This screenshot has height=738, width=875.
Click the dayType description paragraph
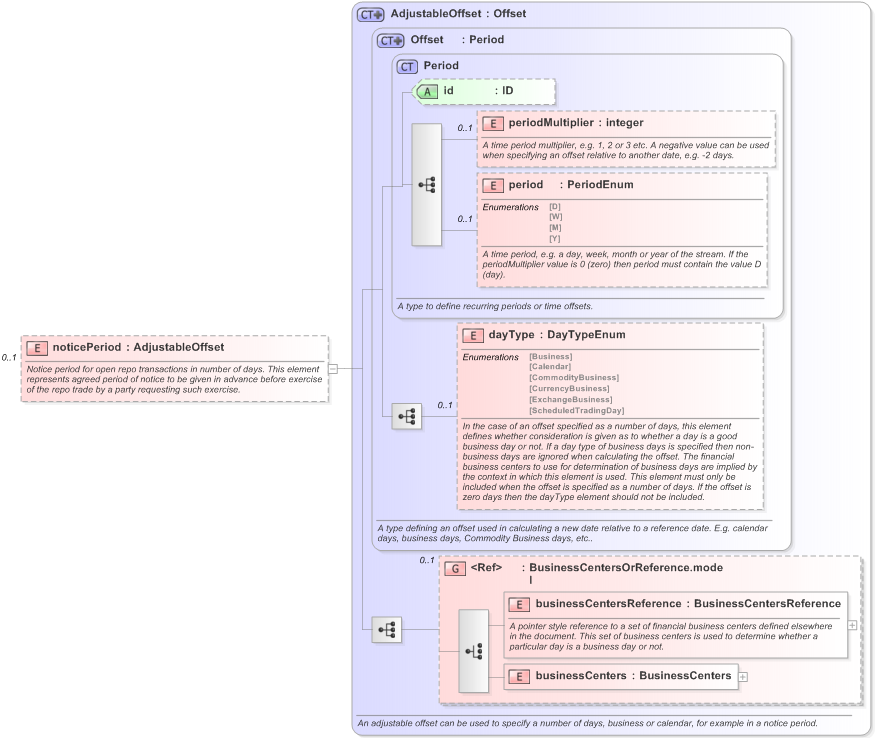pyautogui.click(x=610, y=462)
